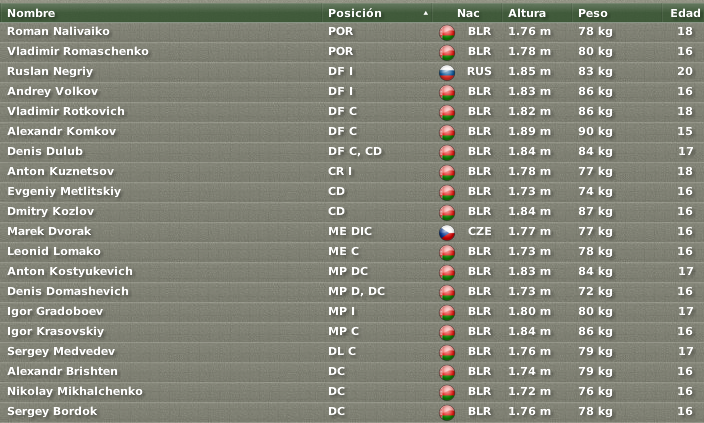Sort the list by Peso header
704x423 pixels.
pos(593,13)
